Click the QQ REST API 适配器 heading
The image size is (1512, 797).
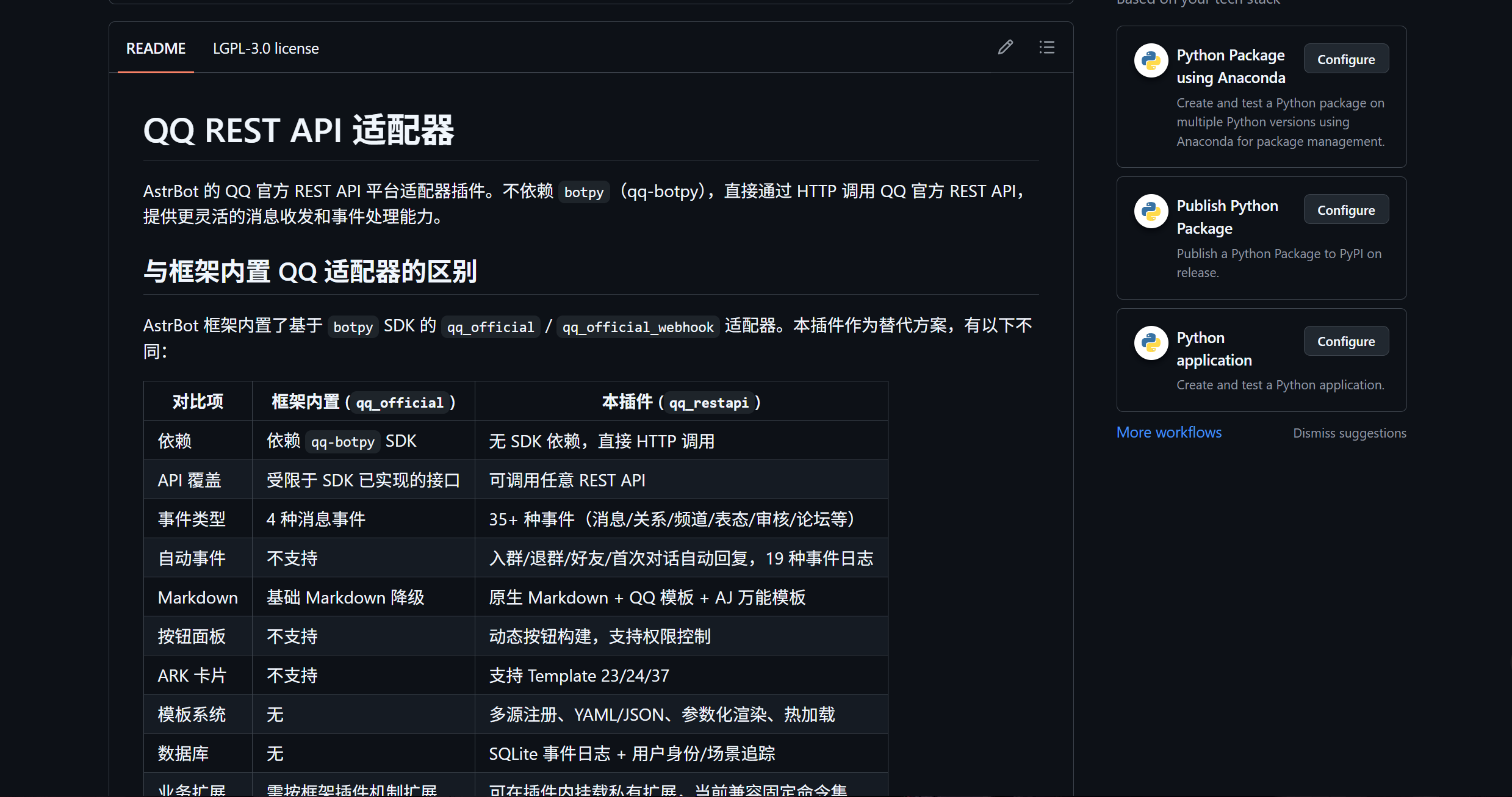pos(299,130)
